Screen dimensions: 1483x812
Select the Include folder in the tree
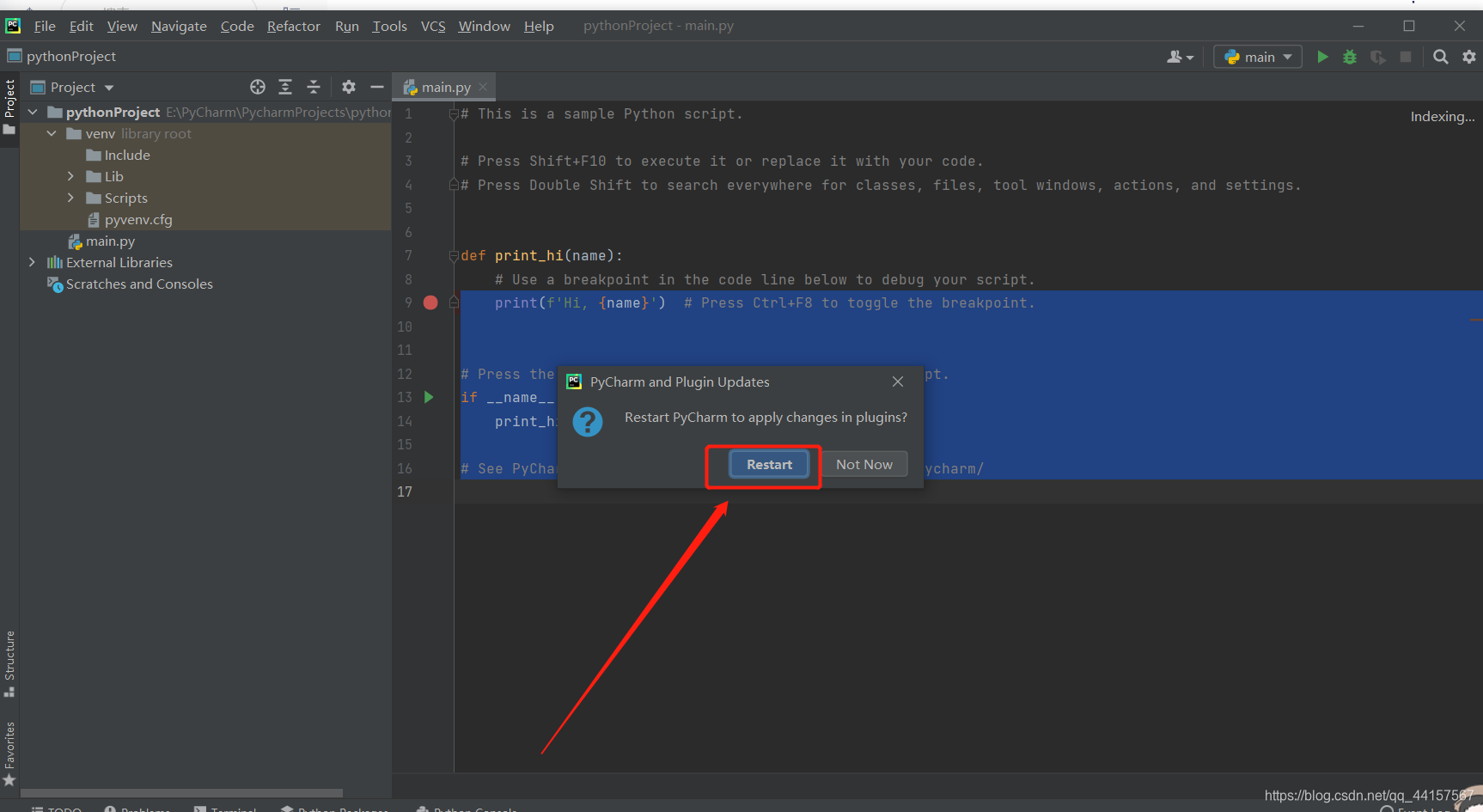(x=119, y=155)
